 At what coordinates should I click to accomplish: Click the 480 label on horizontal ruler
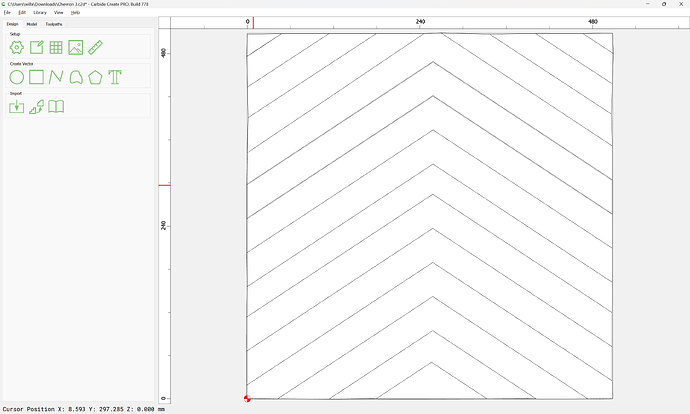593,21
